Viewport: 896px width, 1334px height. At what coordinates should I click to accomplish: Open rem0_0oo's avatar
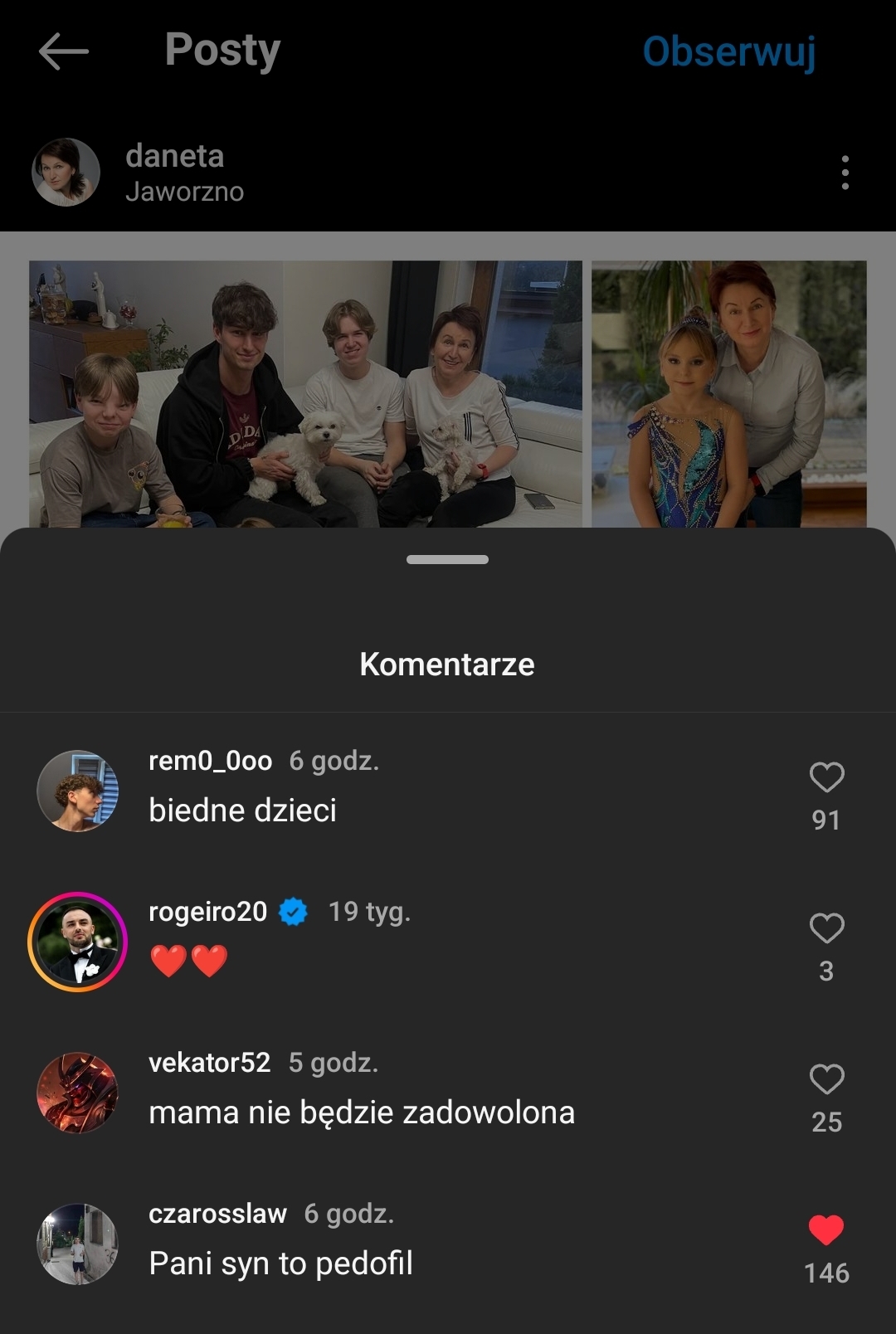(x=78, y=791)
